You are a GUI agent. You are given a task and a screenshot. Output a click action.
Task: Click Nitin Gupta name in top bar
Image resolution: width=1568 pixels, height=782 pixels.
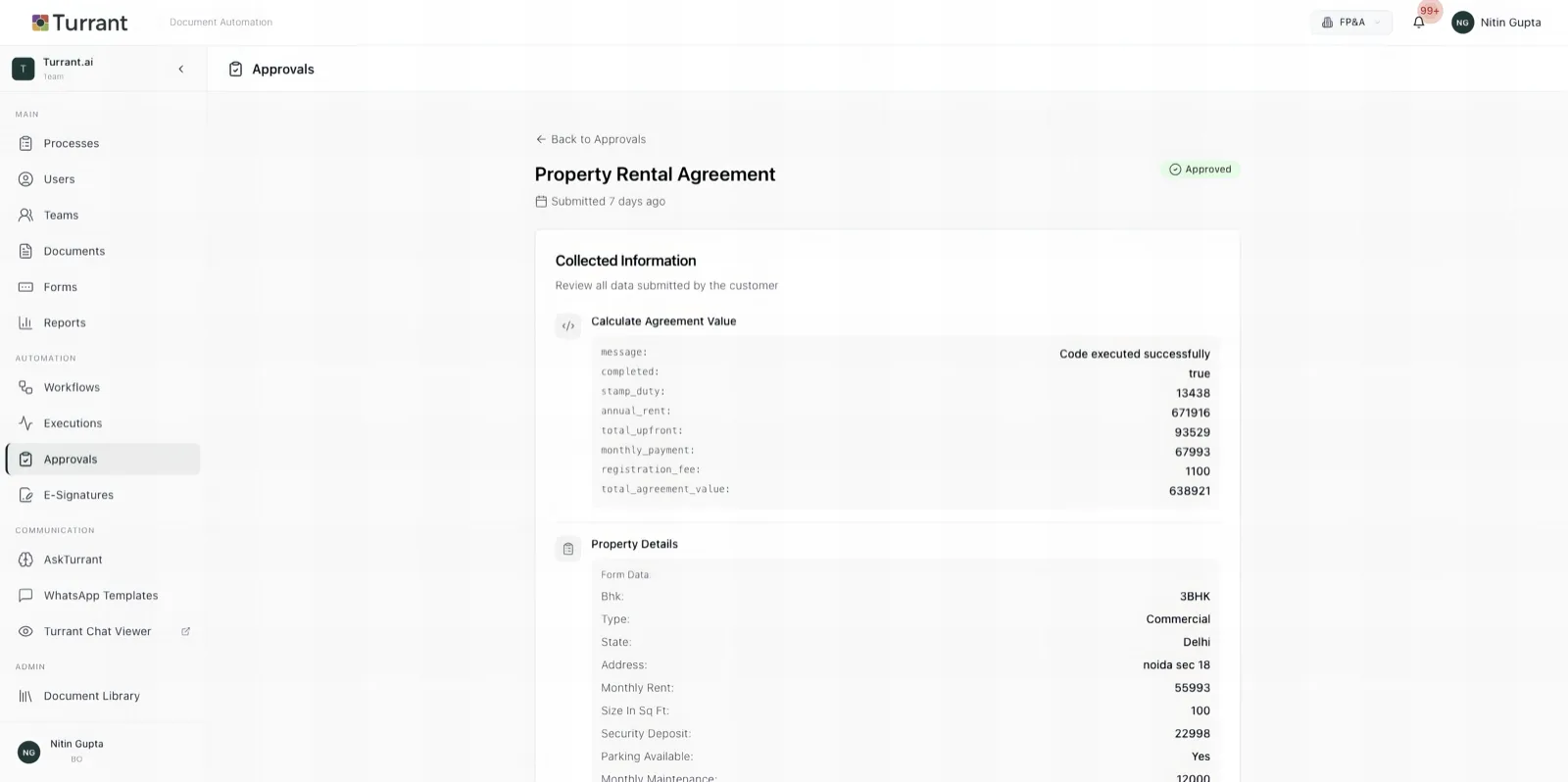1510,23
